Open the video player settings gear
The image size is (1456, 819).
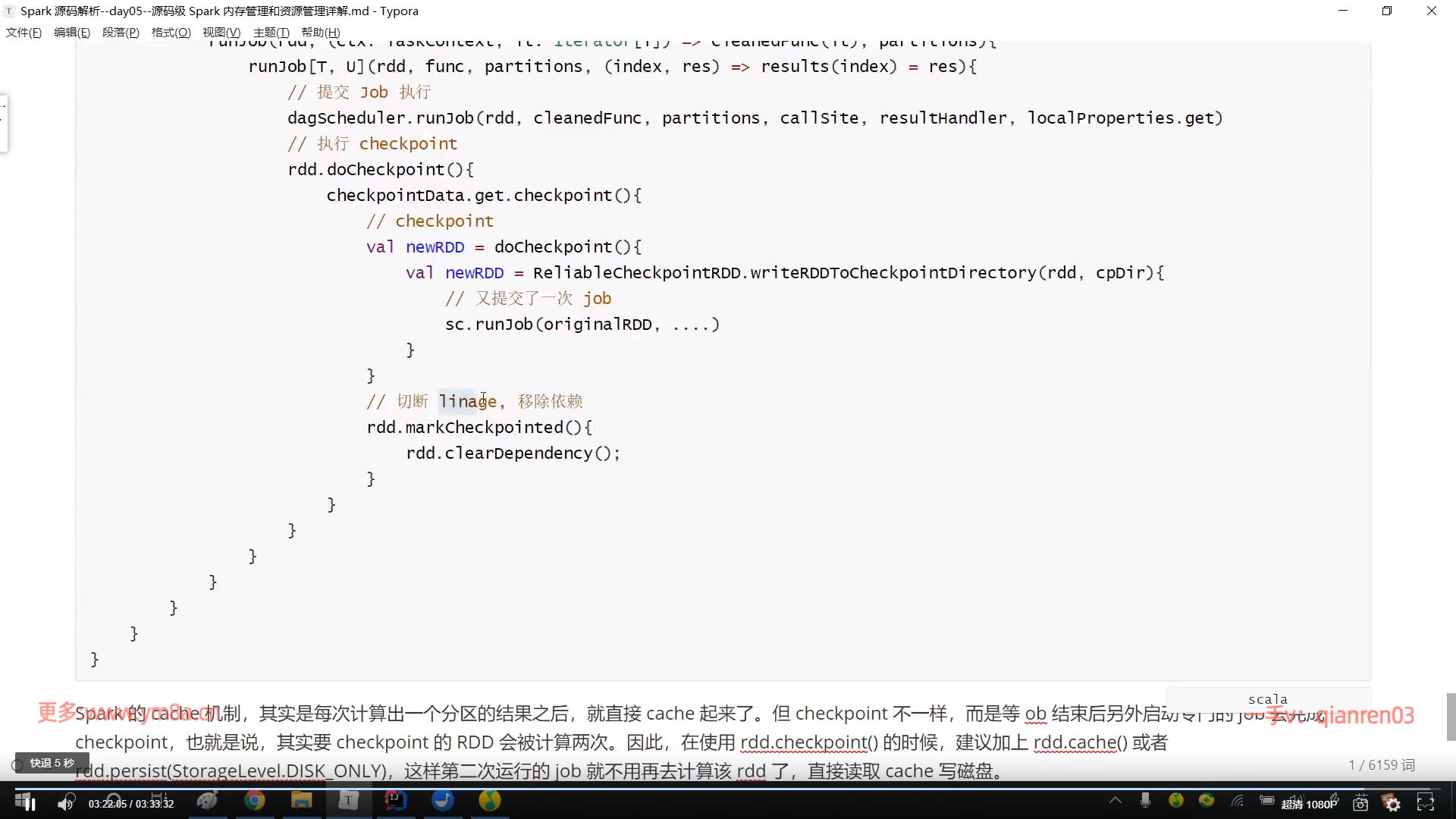[x=1392, y=804]
